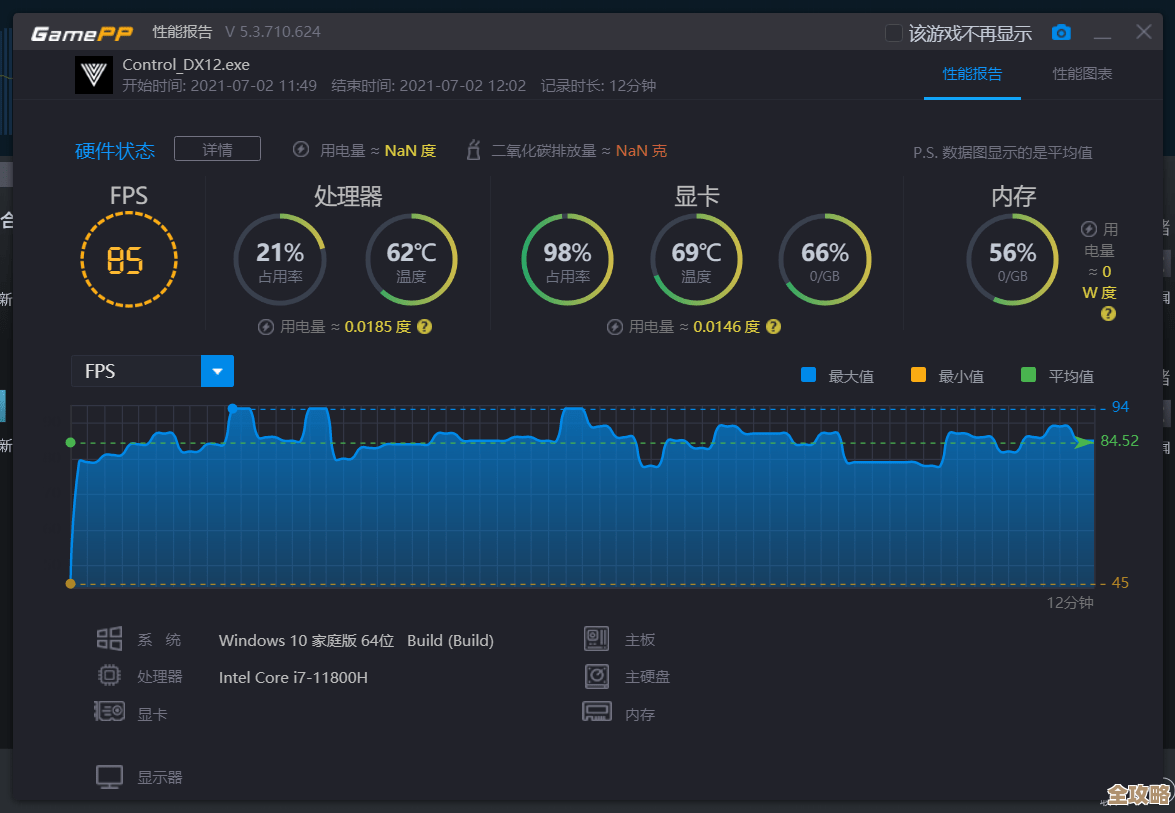Click the 硬件状态 heading link
Screen dimensions: 1175x813
[113, 150]
